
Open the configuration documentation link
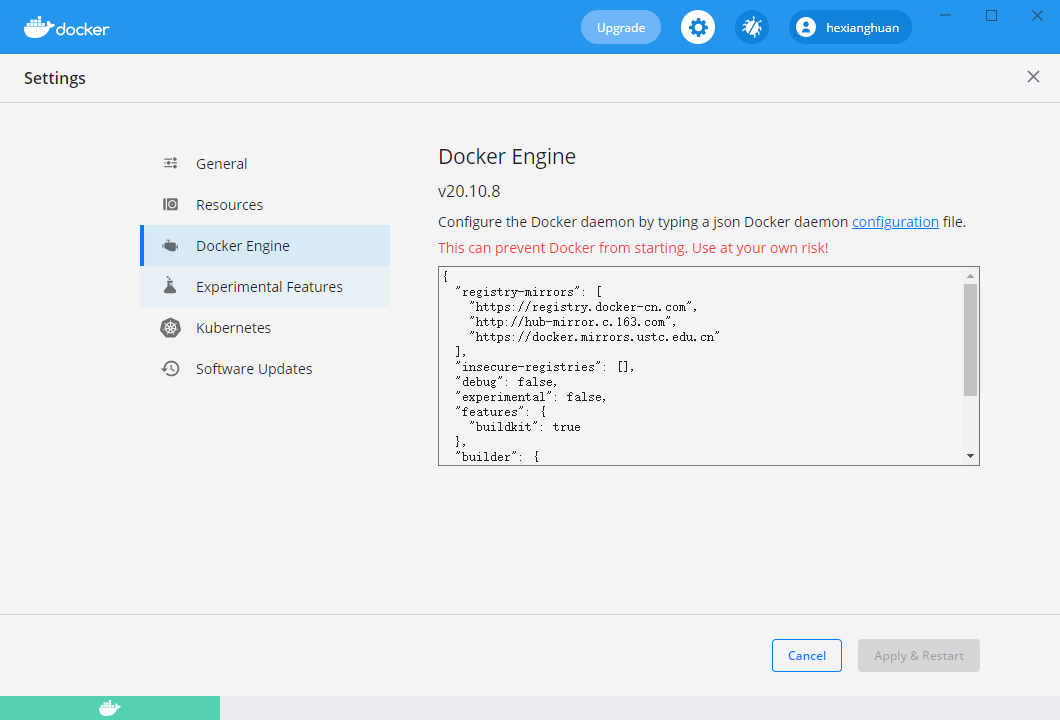895,222
